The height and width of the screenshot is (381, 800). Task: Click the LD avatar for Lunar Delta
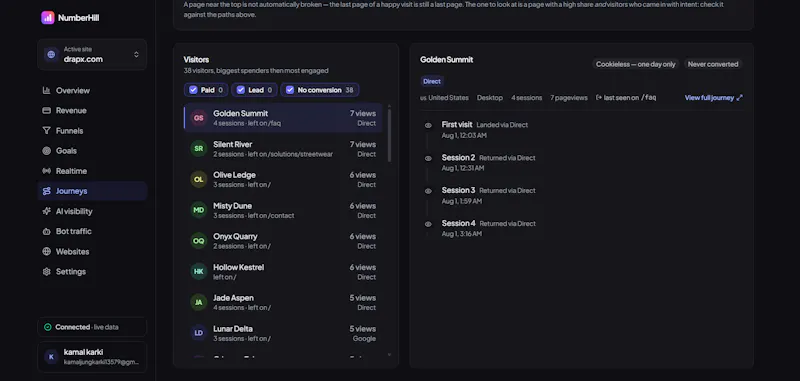198,333
